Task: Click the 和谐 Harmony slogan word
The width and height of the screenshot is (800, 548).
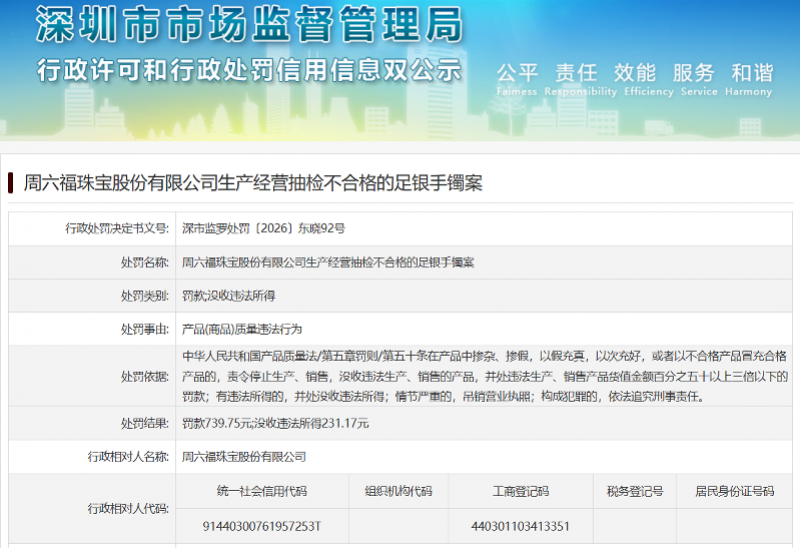Action: point(748,79)
